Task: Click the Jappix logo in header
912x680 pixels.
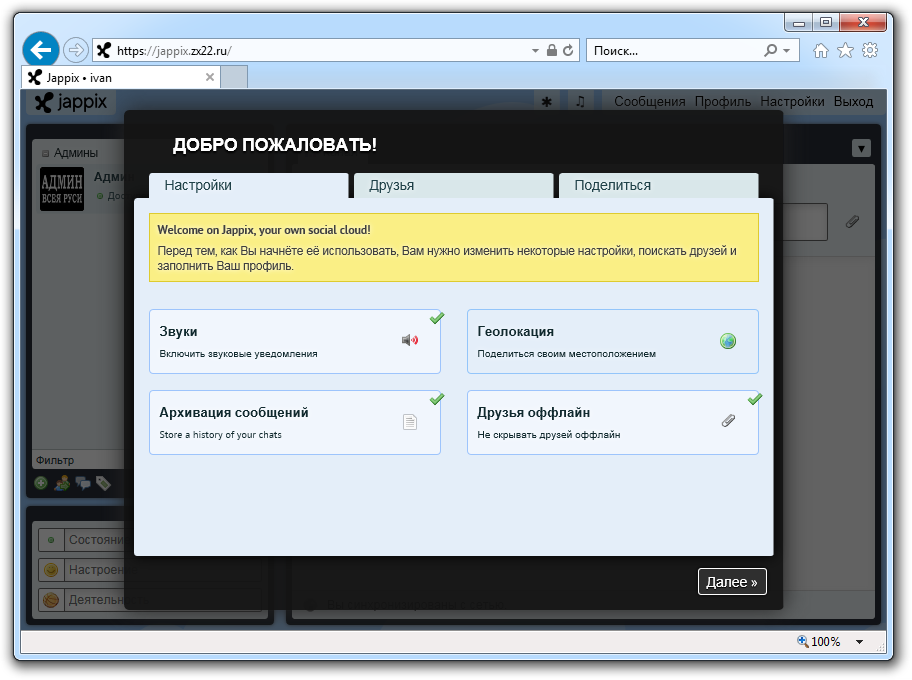Action: tap(71, 102)
